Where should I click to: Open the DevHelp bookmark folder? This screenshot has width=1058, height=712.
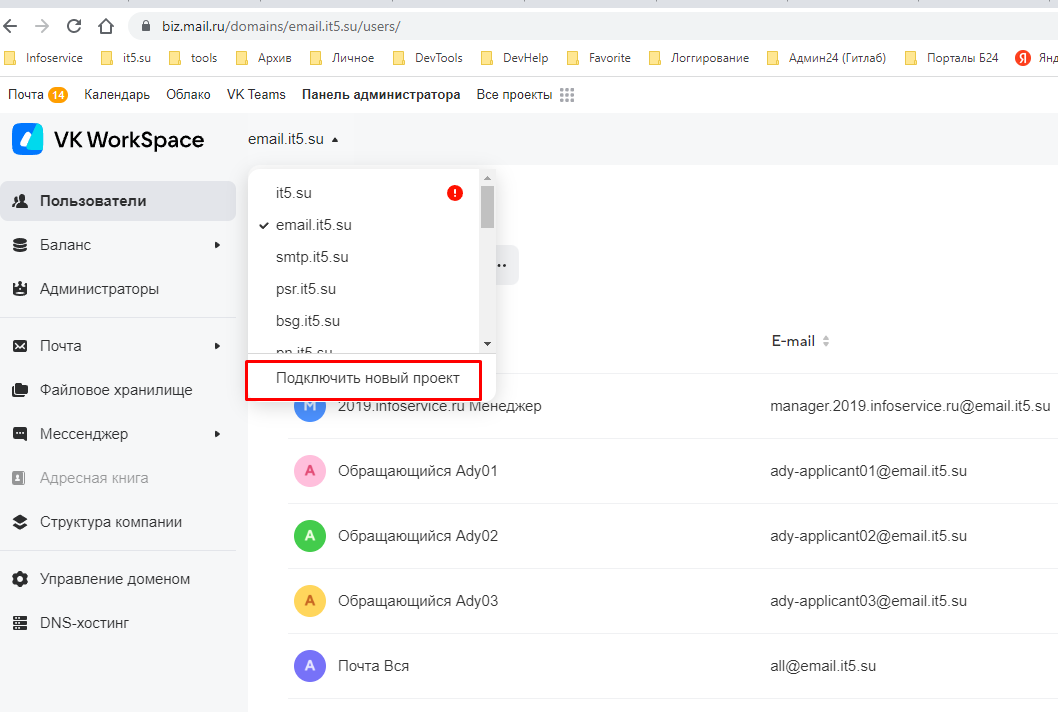tap(515, 58)
